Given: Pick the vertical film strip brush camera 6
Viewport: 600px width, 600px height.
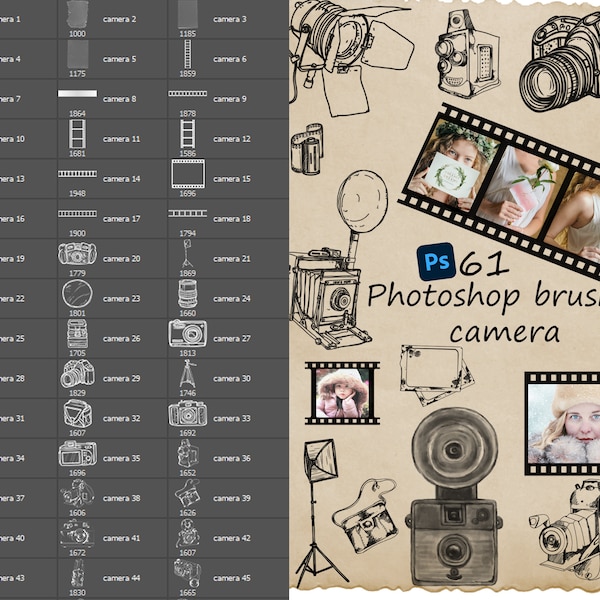Looking at the screenshot, I should tap(228, 59).
